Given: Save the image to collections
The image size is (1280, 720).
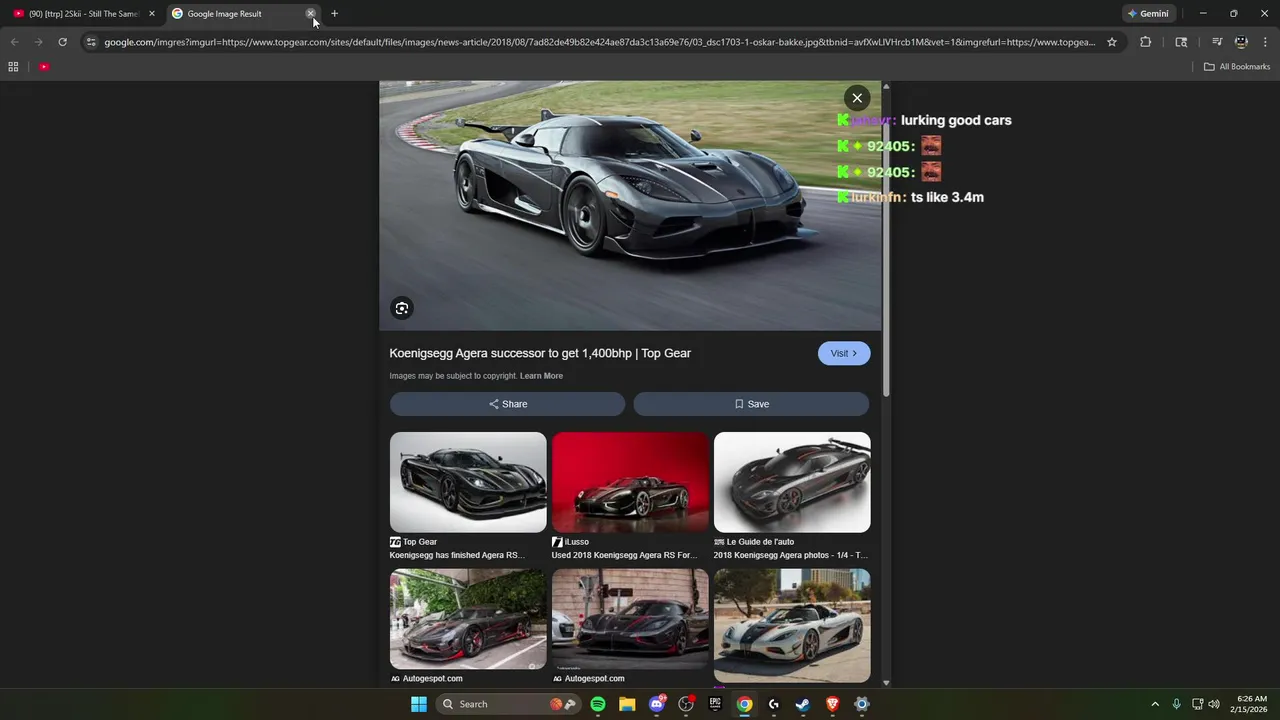Looking at the screenshot, I should [x=751, y=404].
